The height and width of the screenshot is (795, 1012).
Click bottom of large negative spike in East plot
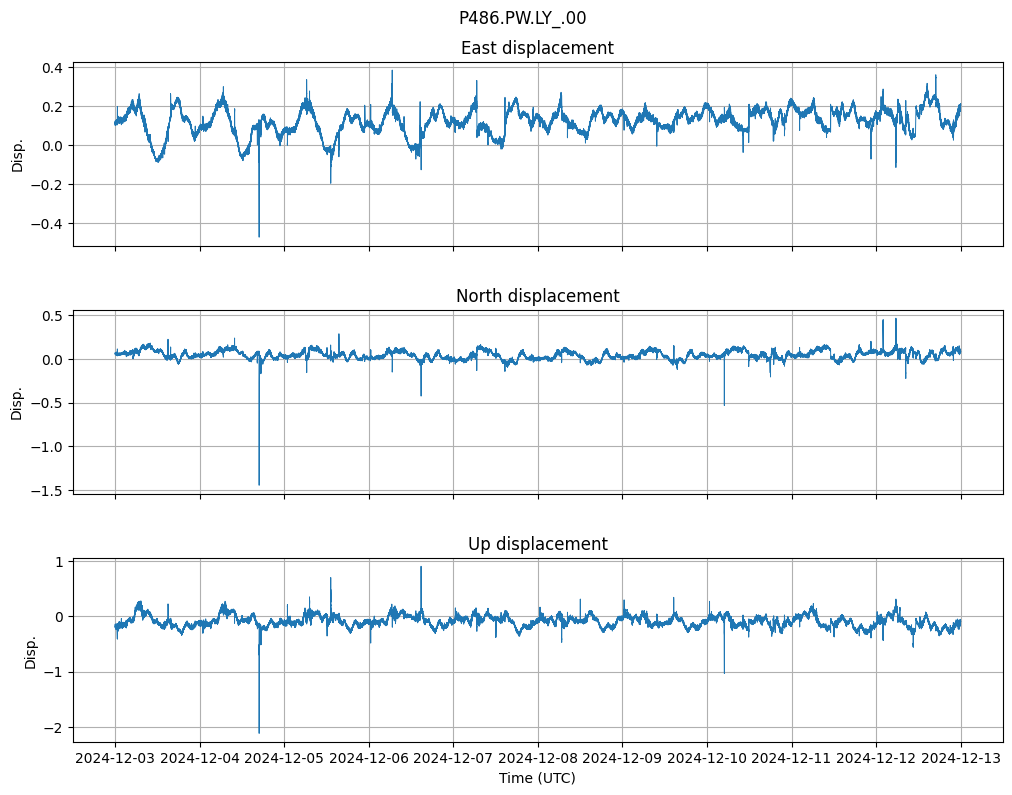pyautogui.click(x=259, y=236)
